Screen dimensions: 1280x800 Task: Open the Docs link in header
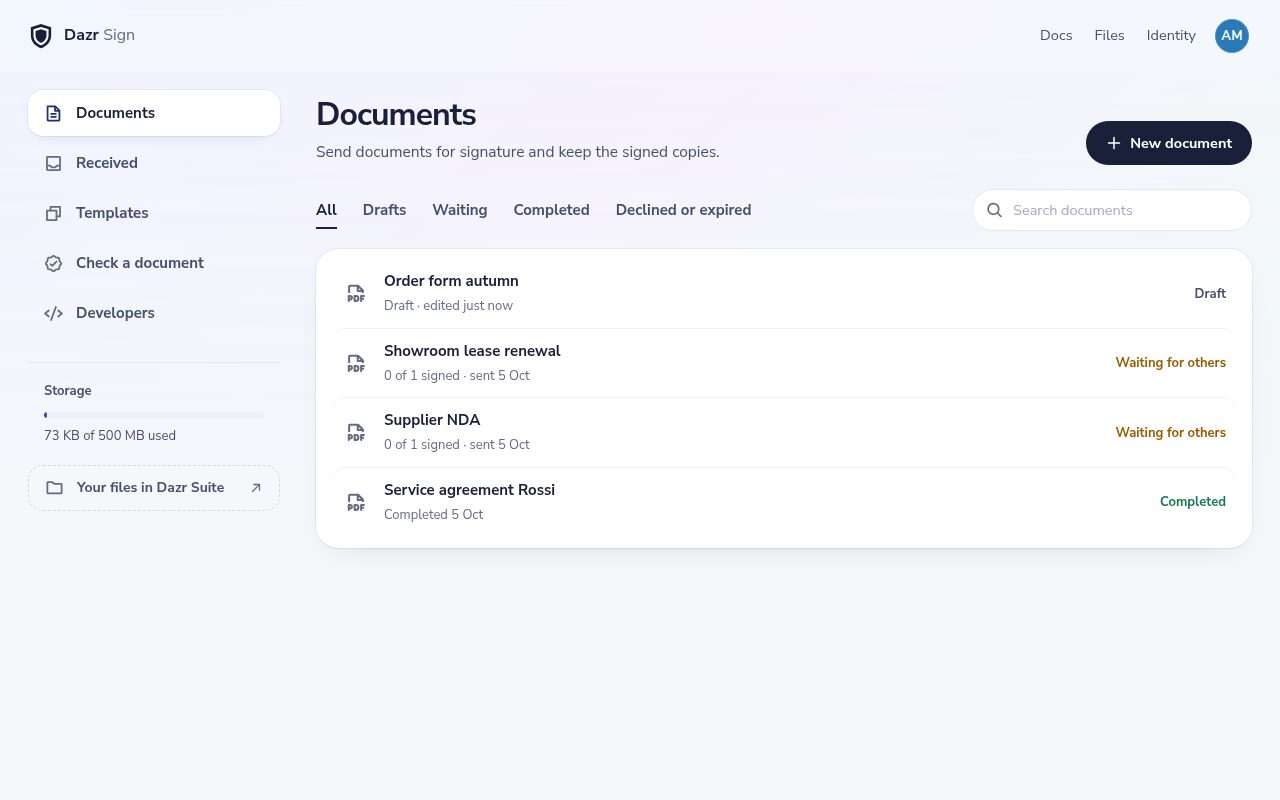coord(1056,36)
